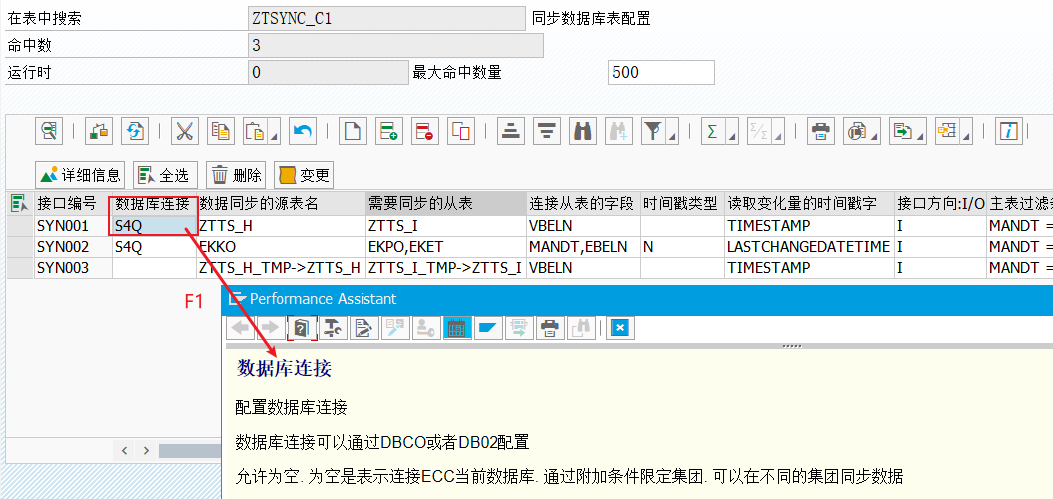Click the 接口编号 column header
The width and height of the screenshot is (1053, 499).
click(x=73, y=203)
